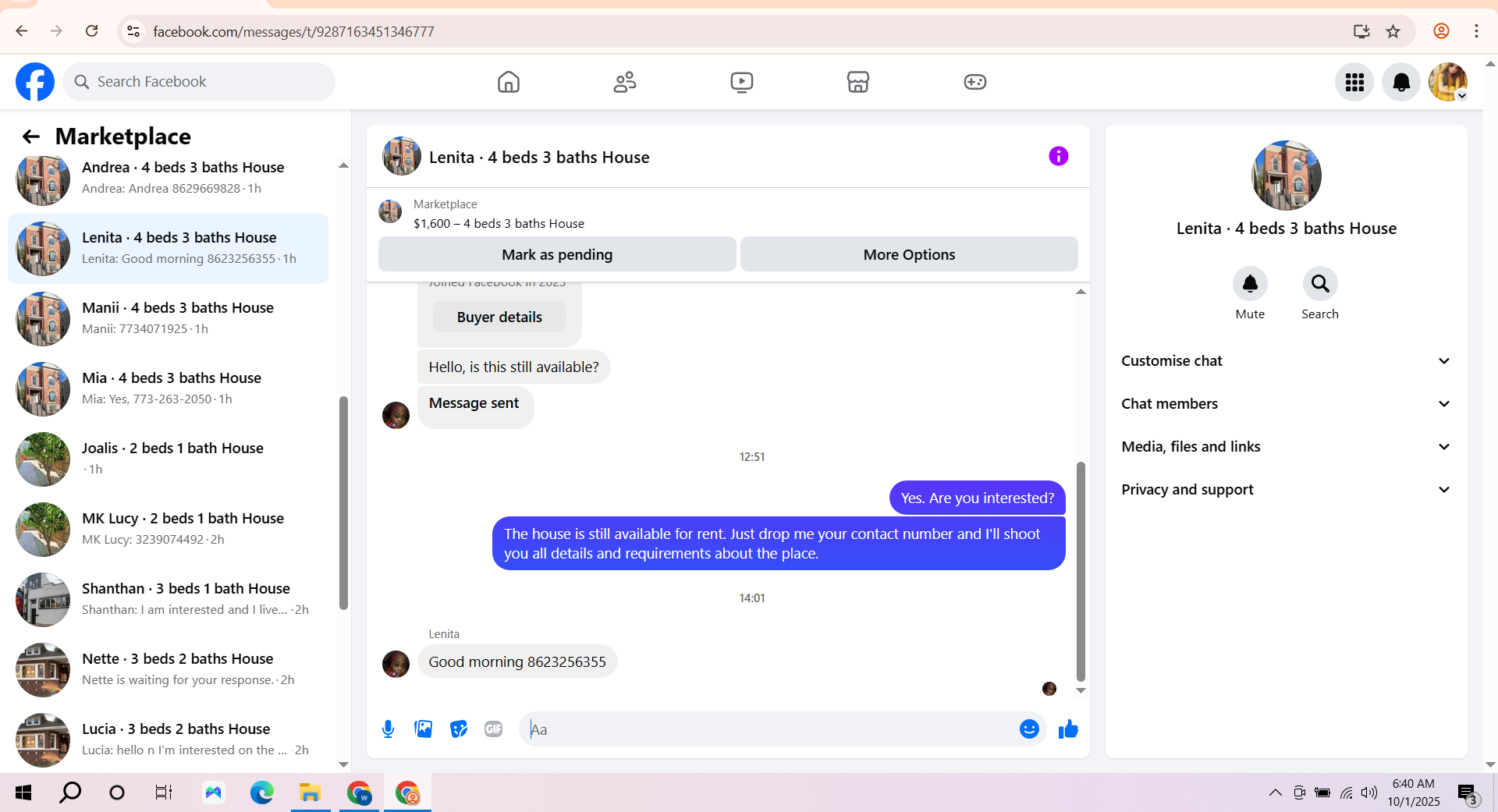Expand the Privacy and support section
The height and width of the screenshot is (812, 1498).
(x=1286, y=490)
